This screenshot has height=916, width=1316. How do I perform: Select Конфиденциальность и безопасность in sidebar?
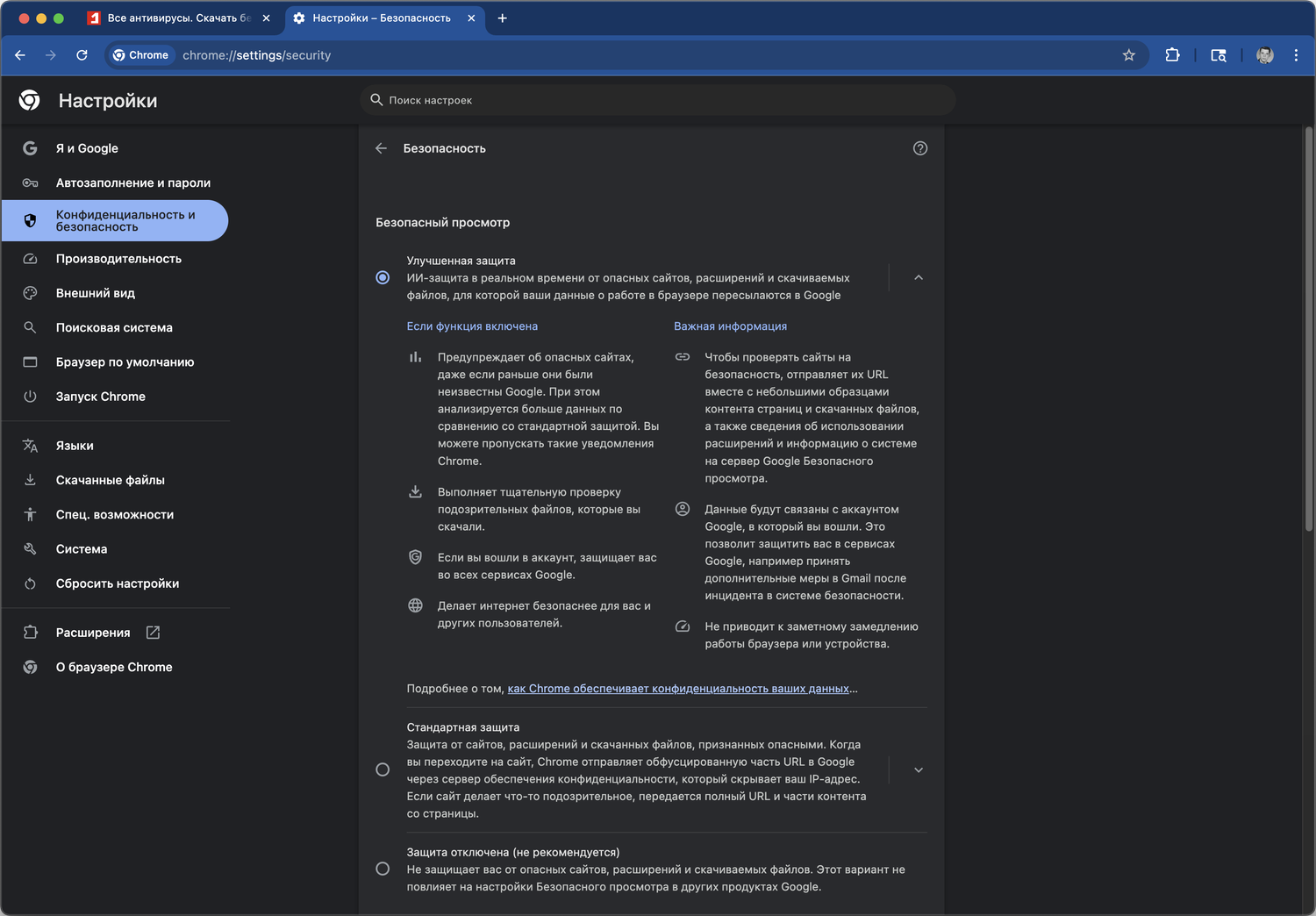pyautogui.click(x=115, y=221)
